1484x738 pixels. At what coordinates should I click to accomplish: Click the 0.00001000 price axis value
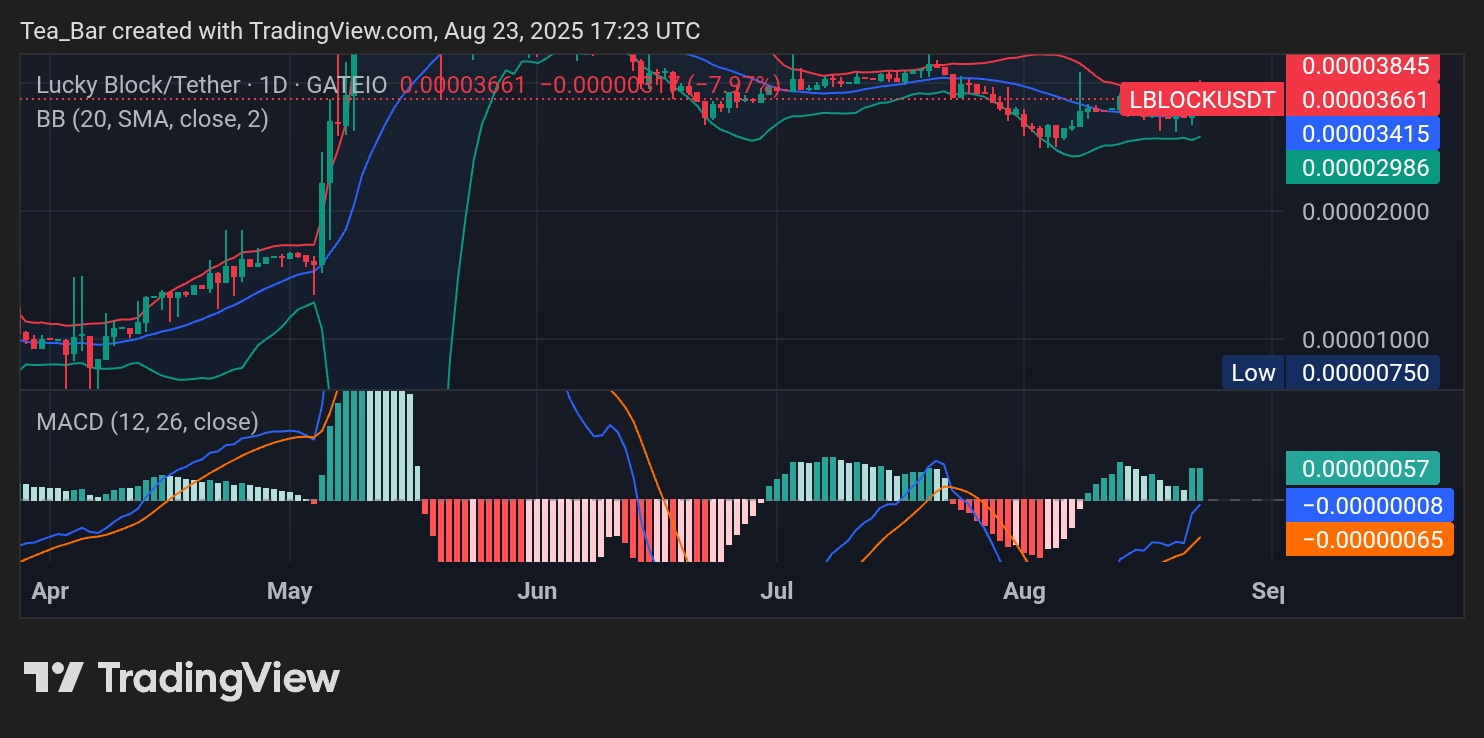pyautogui.click(x=1365, y=339)
